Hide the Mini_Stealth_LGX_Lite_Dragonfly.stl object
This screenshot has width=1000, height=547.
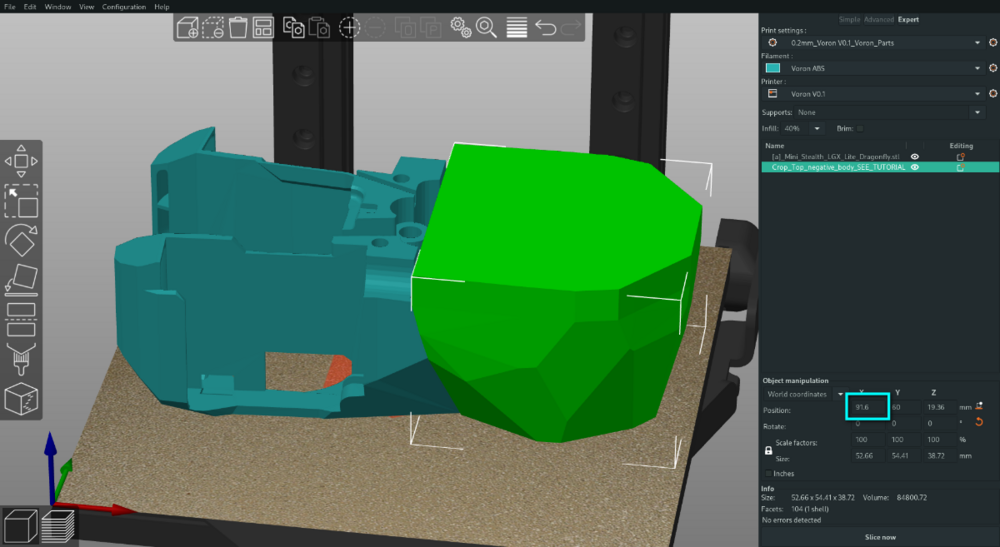[915, 156]
